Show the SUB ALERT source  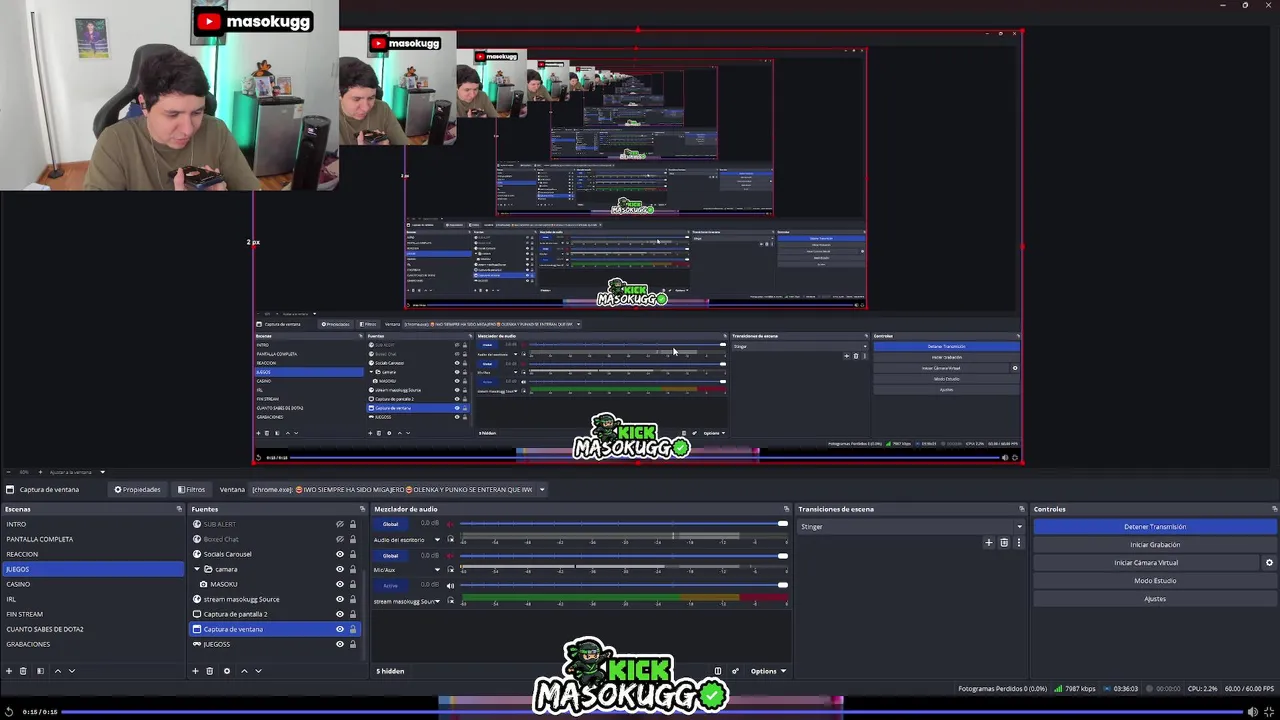pyautogui.click(x=340, y=524)
